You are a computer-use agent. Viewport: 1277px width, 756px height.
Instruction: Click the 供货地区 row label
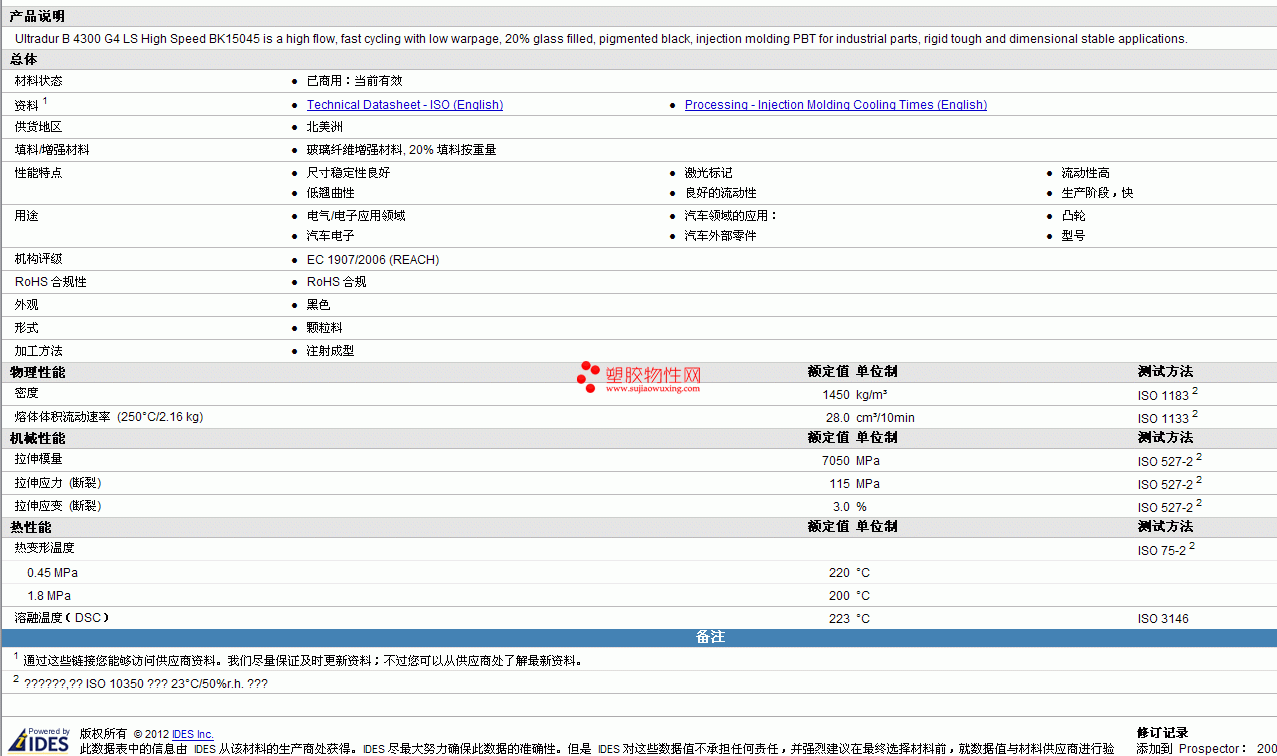tap(38, 127)
